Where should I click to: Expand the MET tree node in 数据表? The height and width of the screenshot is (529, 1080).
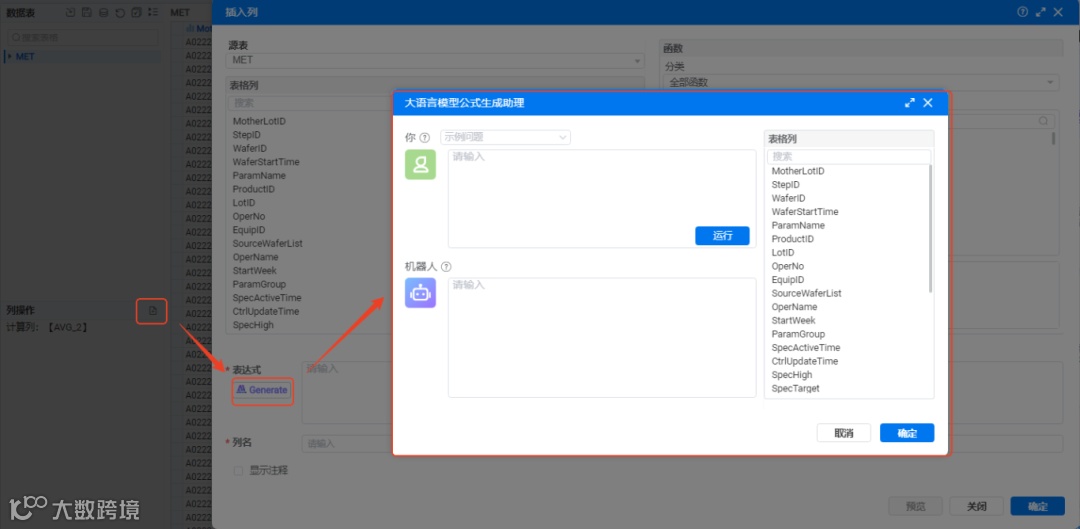click(x=10, y=56)
